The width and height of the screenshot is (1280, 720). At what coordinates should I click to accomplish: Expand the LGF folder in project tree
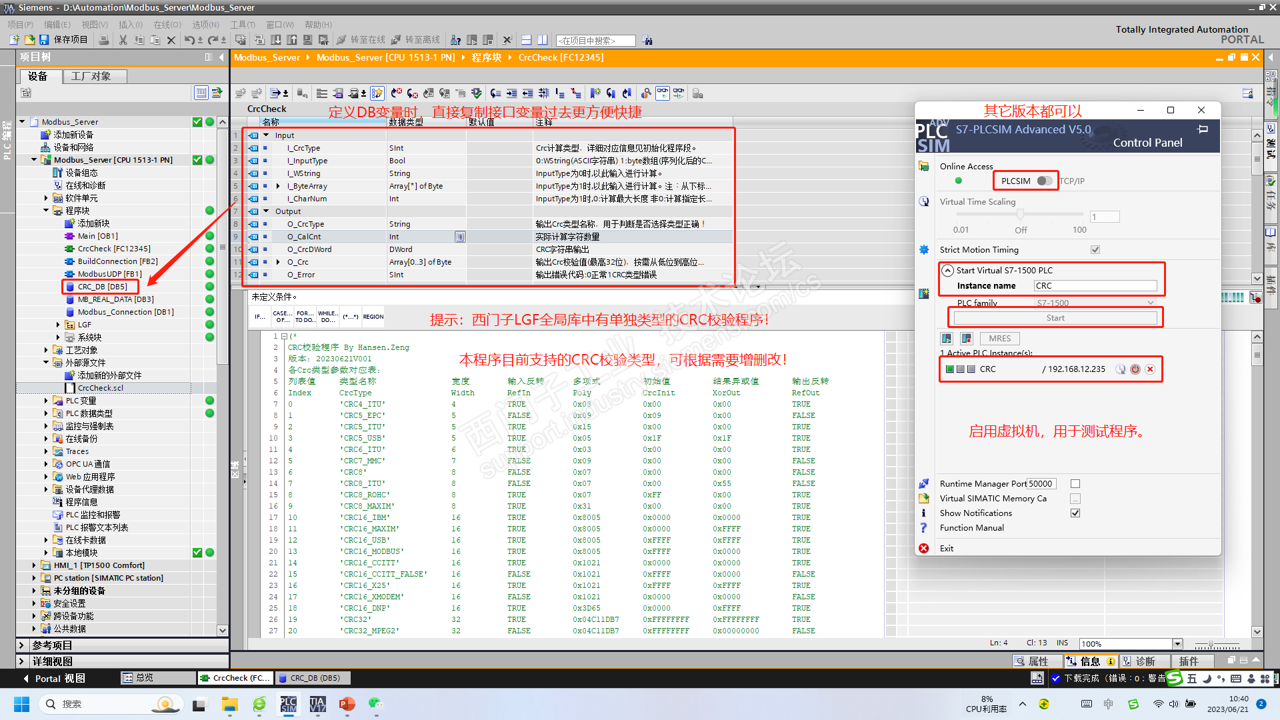click(58, 325)
